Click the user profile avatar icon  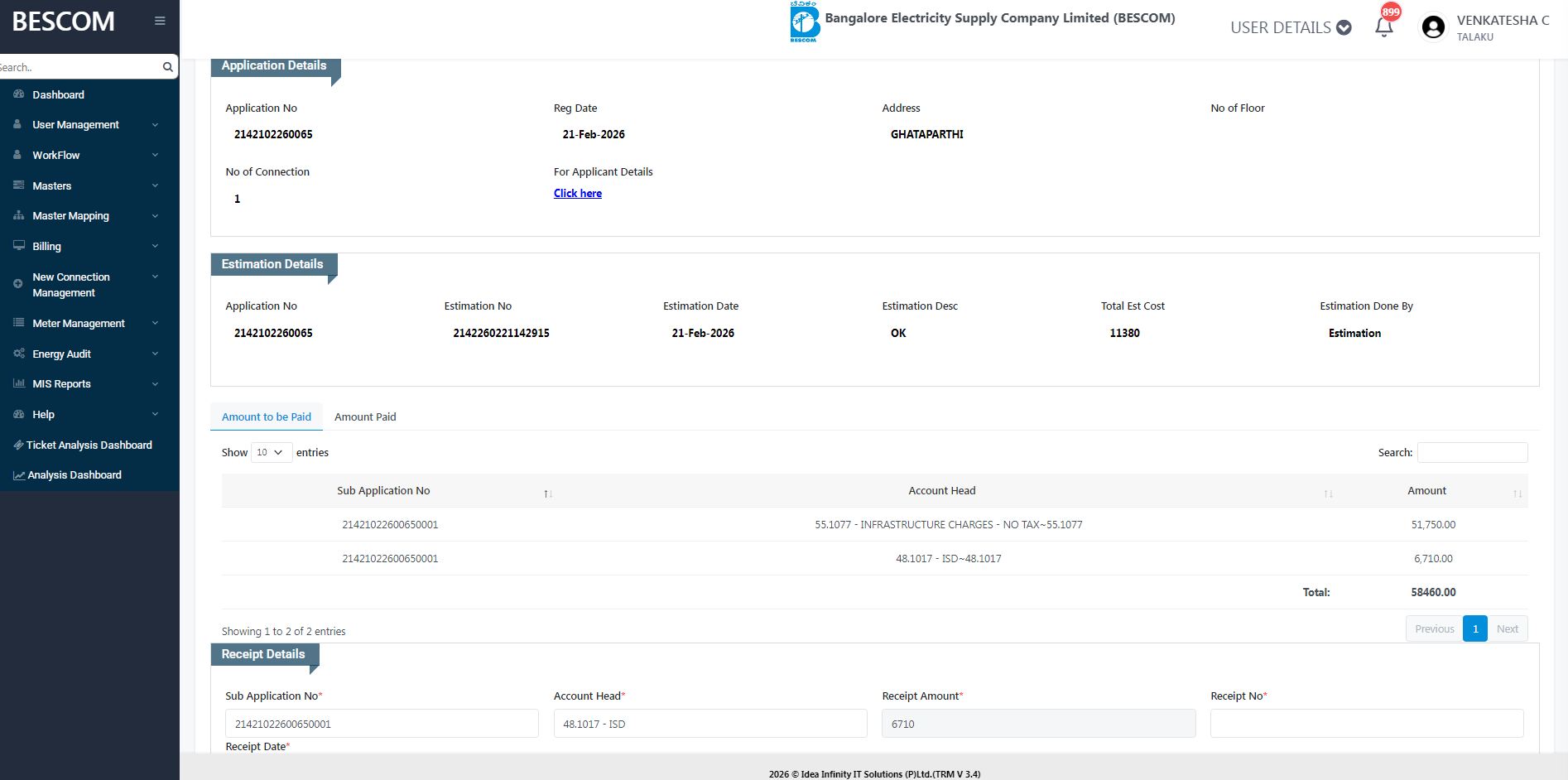(x=1432, y=27)
